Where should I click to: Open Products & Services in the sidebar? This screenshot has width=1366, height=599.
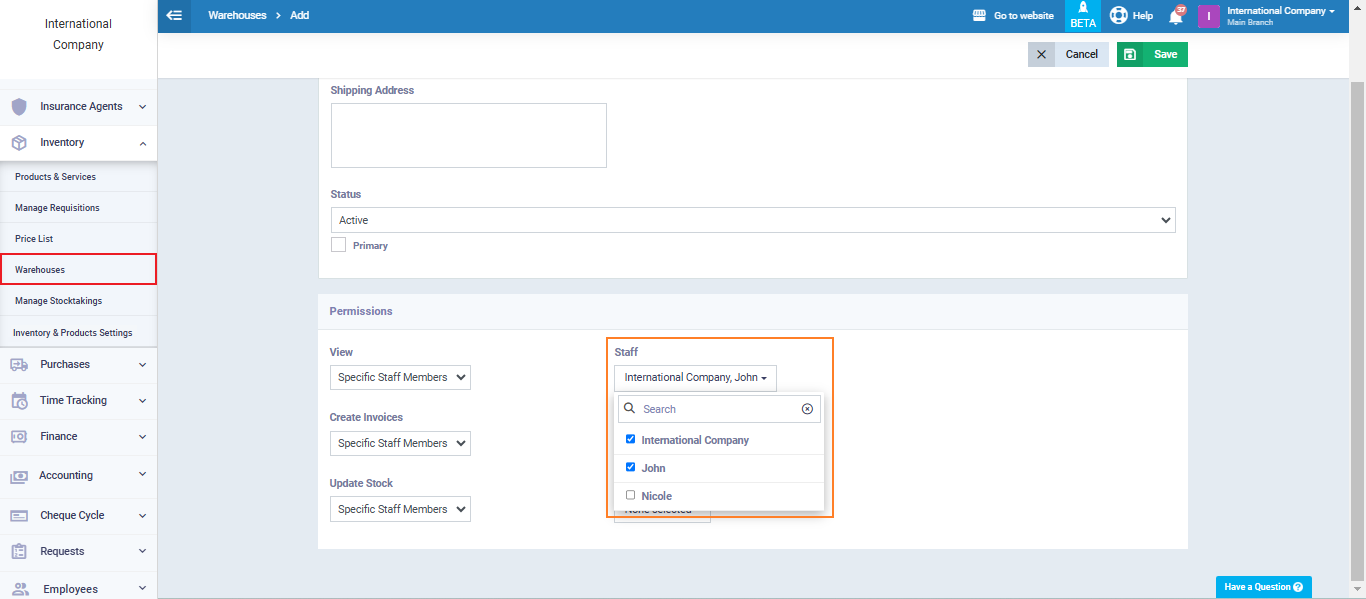pyautogui.click(x=56, y=177)
